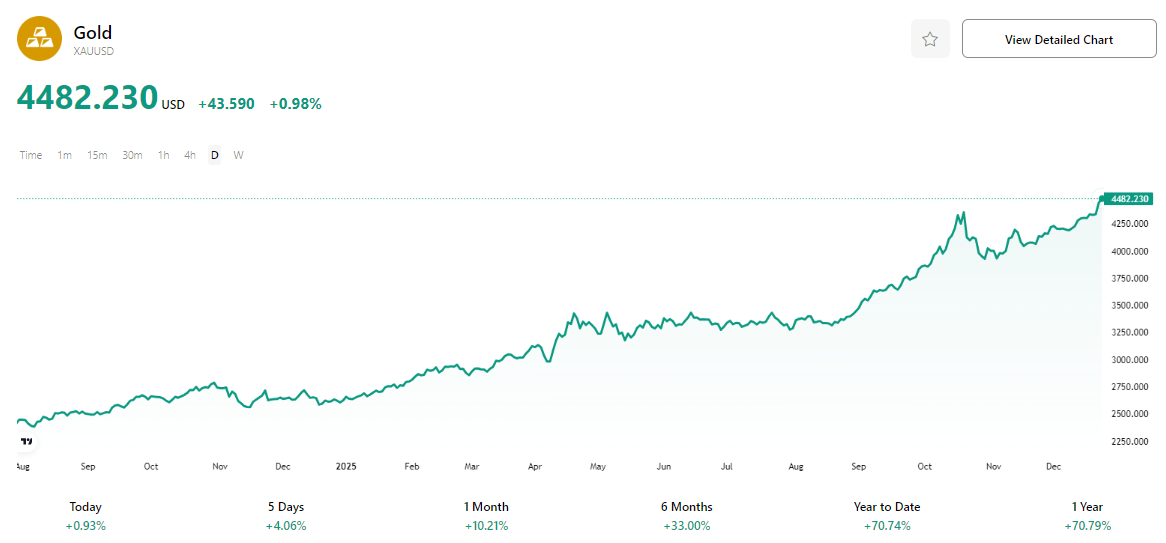Select the 5 Days performance figure
The height and width of the screenshot is (543, 1166).
point(286,516)
